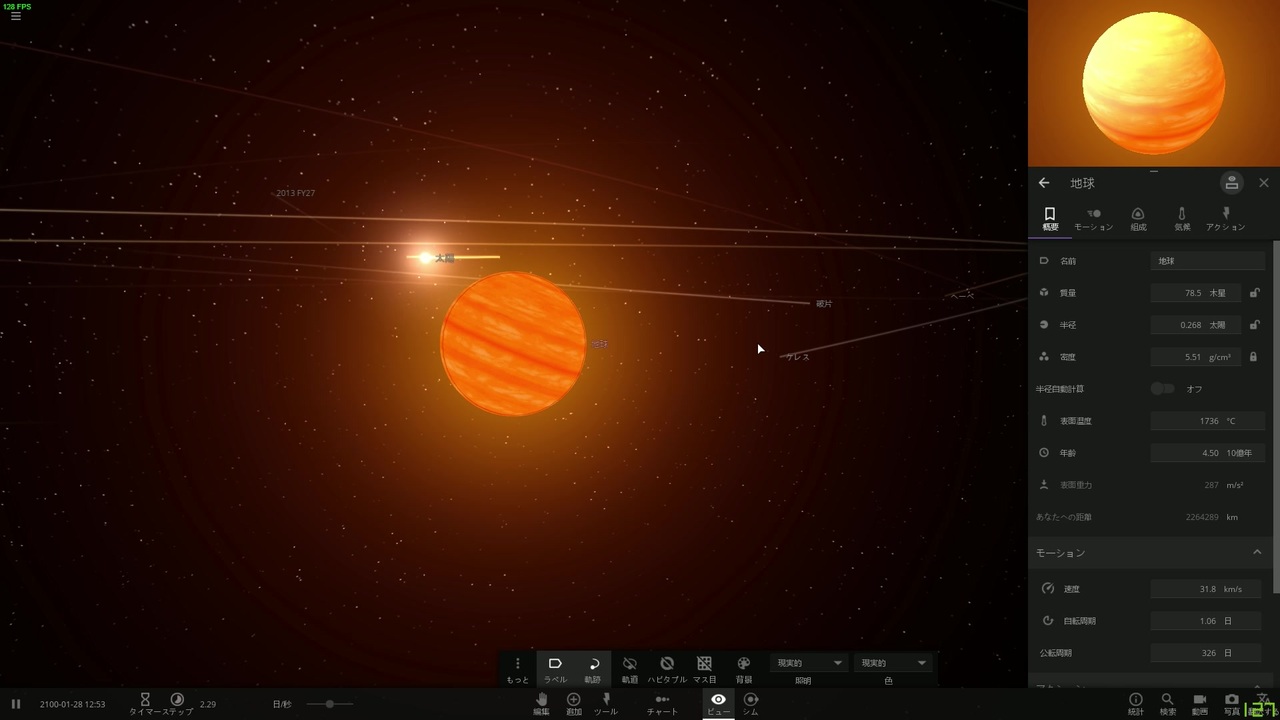This screenshot has height=720, width=1280.
Task: Switch to the アクション tab
Action: tap(1226, 218)
